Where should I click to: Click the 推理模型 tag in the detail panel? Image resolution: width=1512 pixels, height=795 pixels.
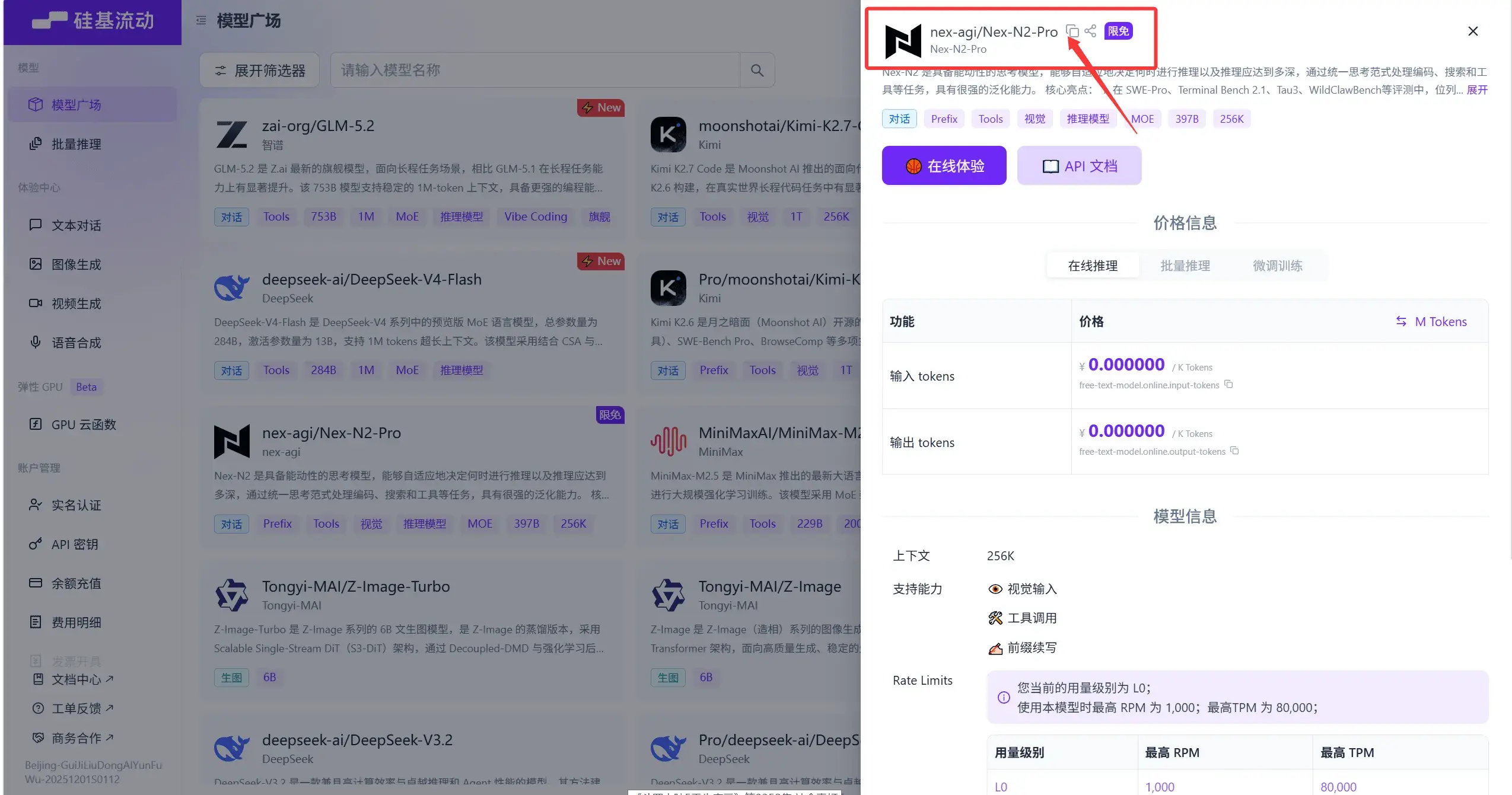tap(1088, 119)
